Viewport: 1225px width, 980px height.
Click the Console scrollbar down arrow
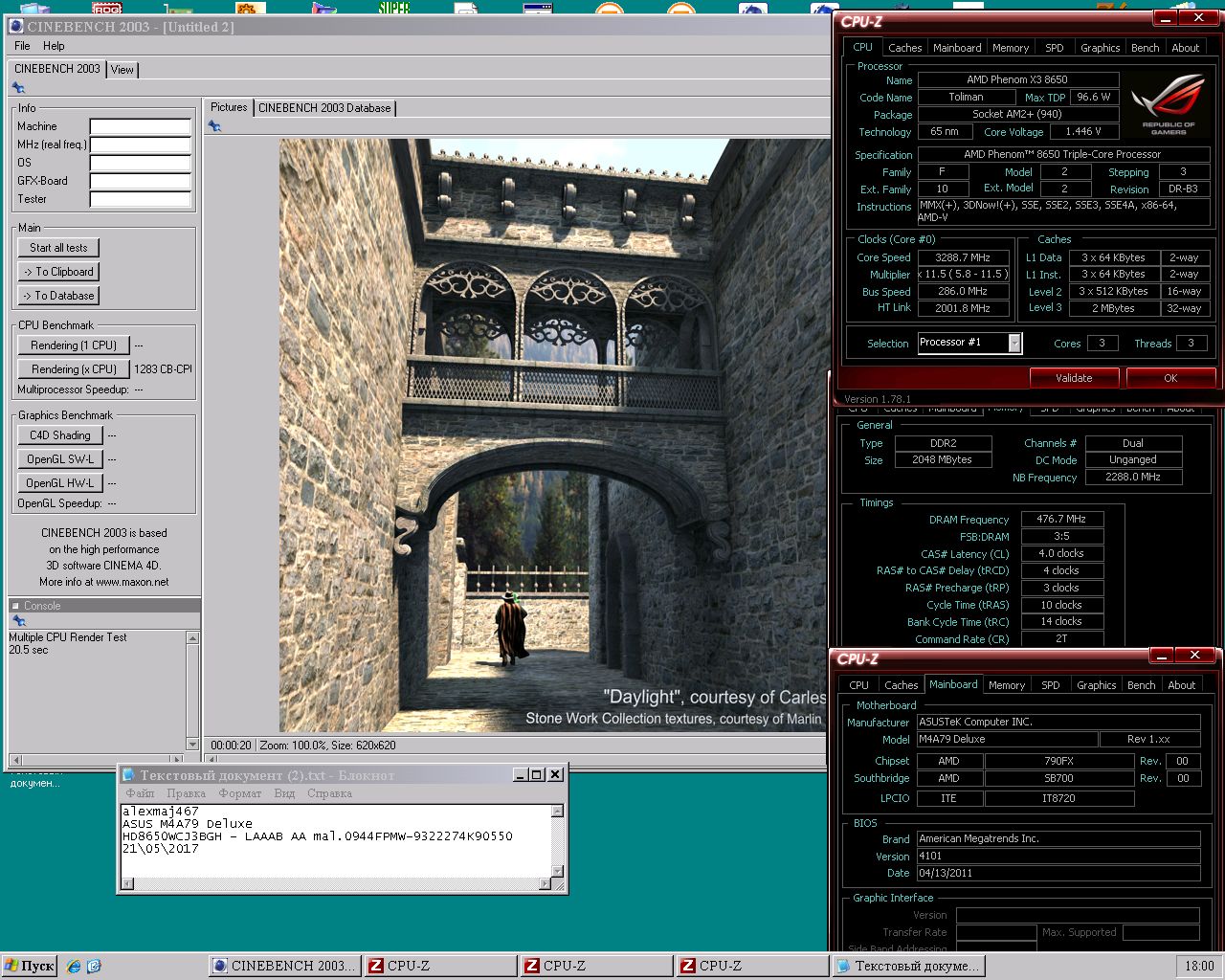tap(192, 744)
